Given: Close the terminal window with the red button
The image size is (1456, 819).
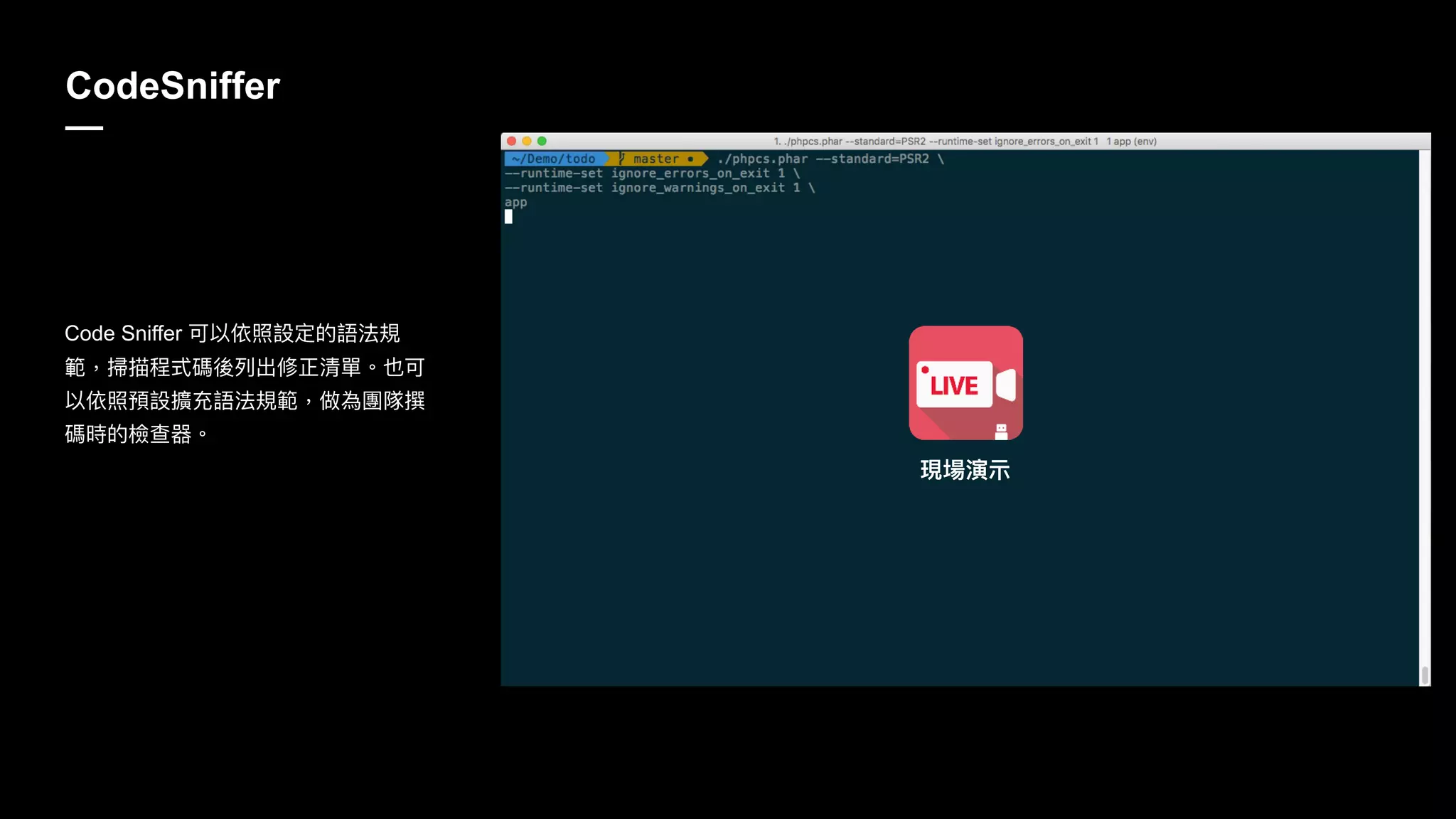Looking at the screenshot, I should (511, 141).
